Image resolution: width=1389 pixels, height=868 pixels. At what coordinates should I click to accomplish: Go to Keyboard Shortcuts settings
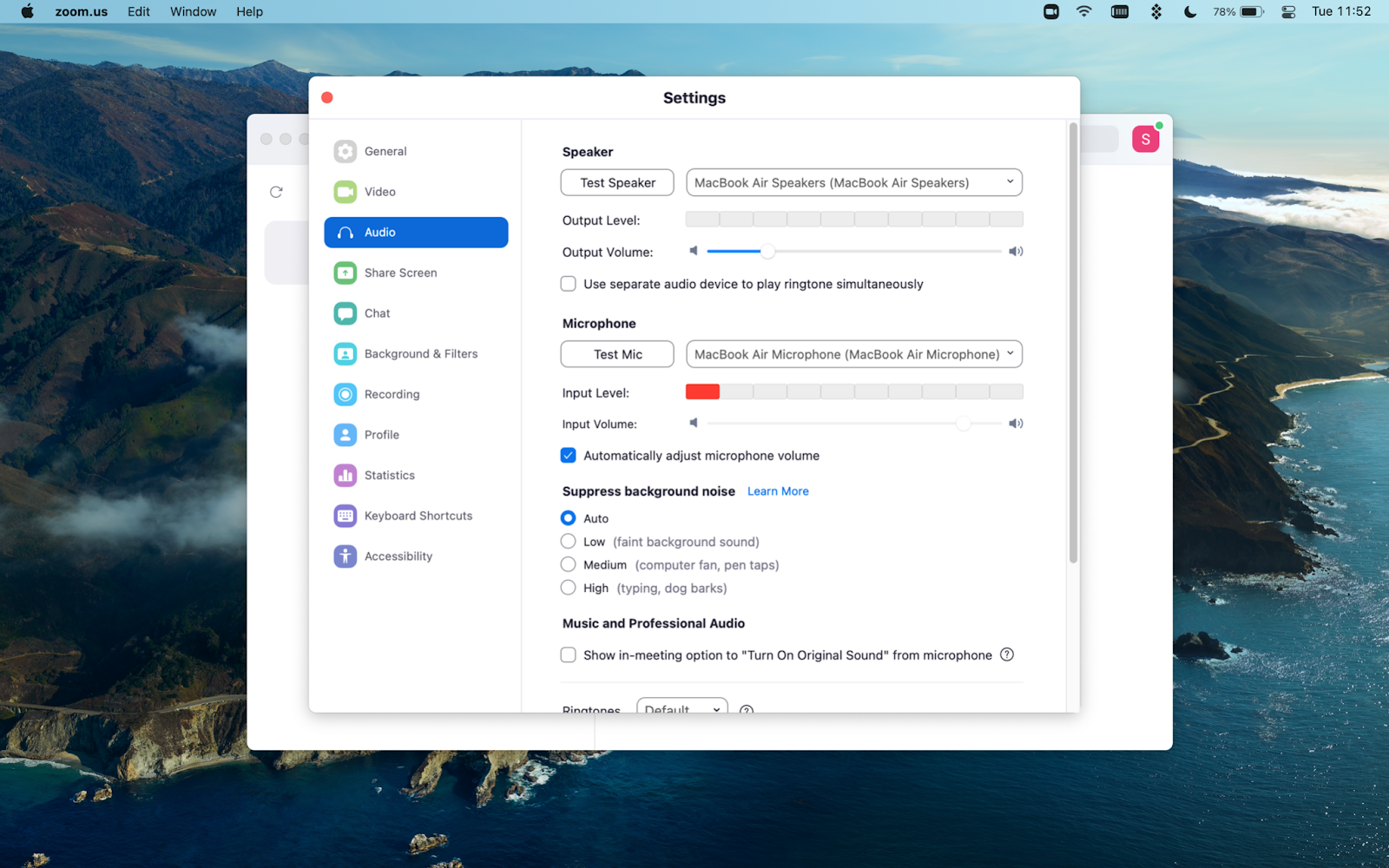[416, 516]
